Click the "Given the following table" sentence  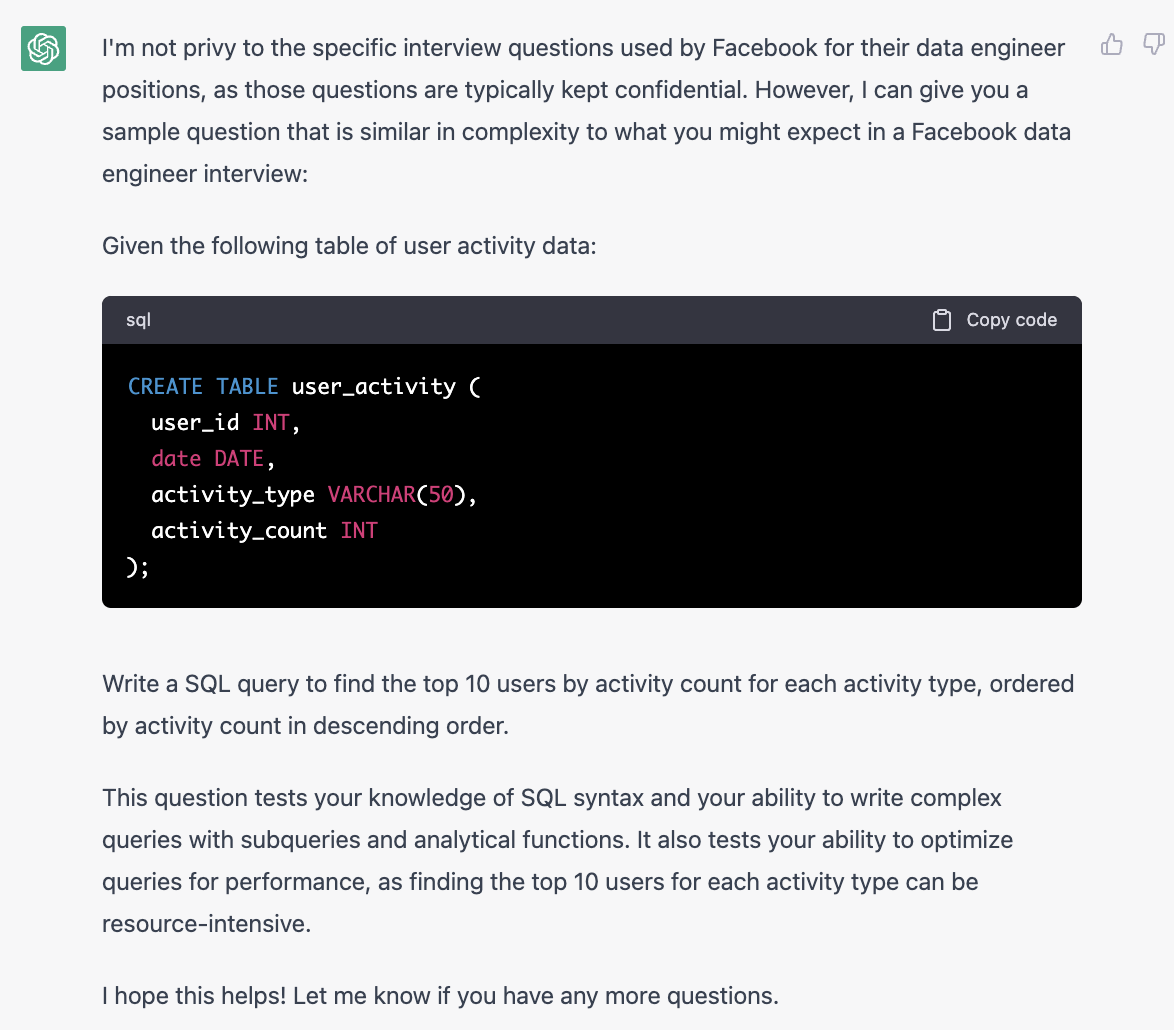pyautogui.click(x=349, y=245)
